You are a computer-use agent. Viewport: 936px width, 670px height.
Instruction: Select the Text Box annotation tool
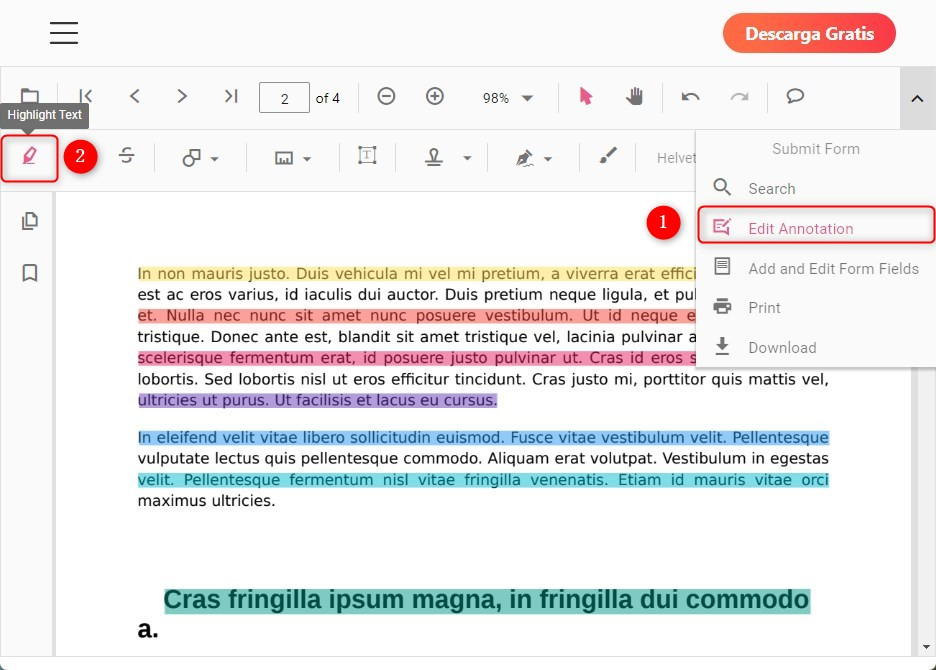pos(367,157)
